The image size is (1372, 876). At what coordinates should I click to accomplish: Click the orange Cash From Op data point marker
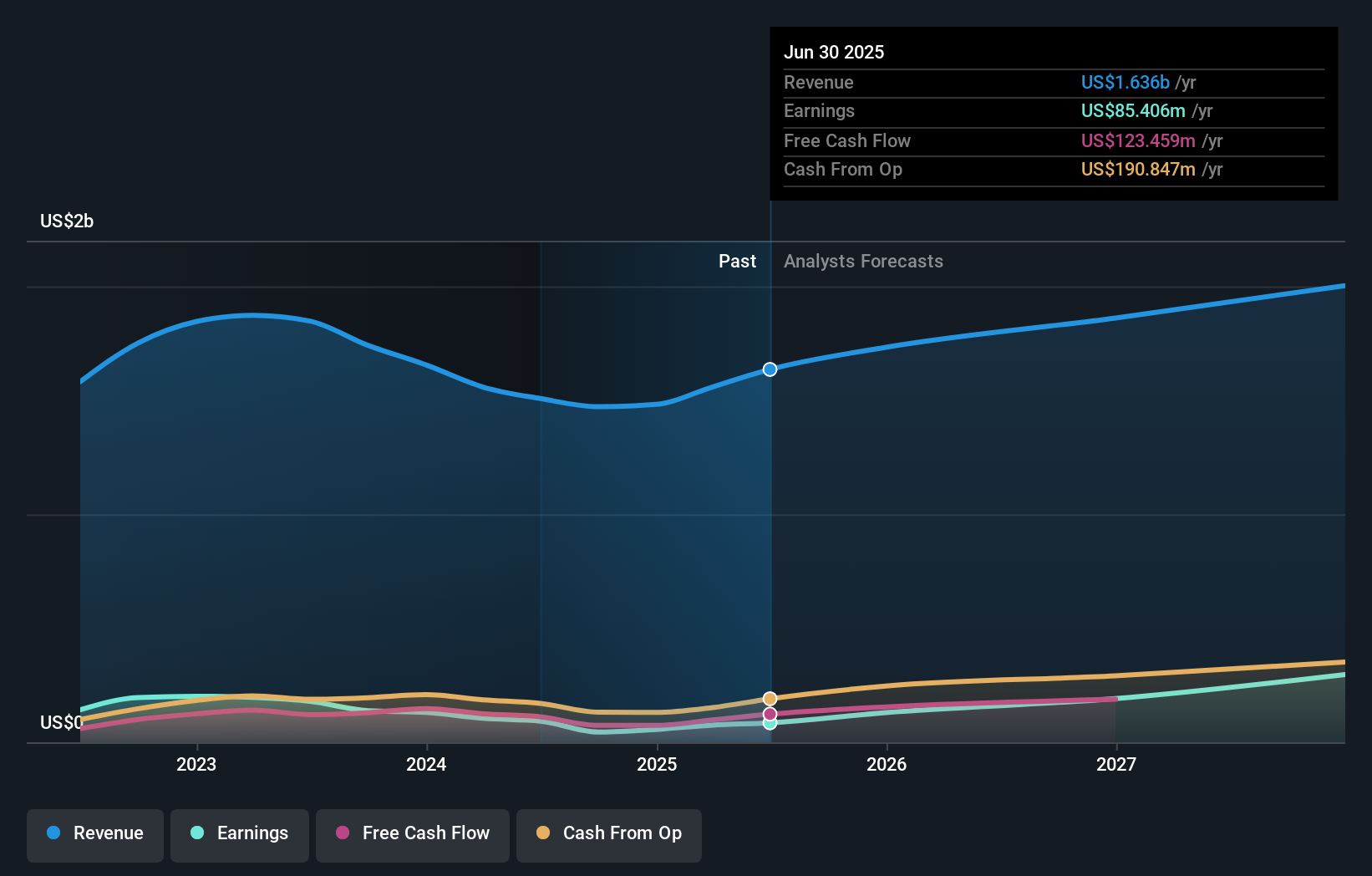pos(770,699)
